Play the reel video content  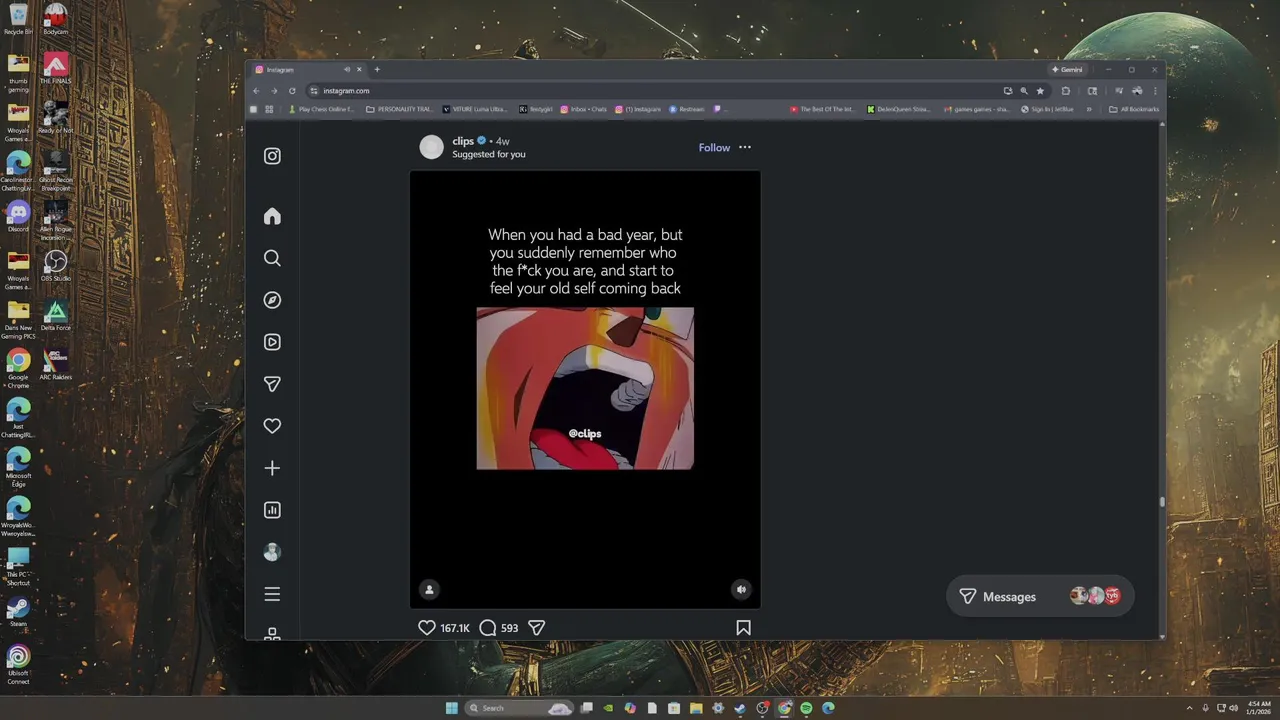click(x=585, y=389)
